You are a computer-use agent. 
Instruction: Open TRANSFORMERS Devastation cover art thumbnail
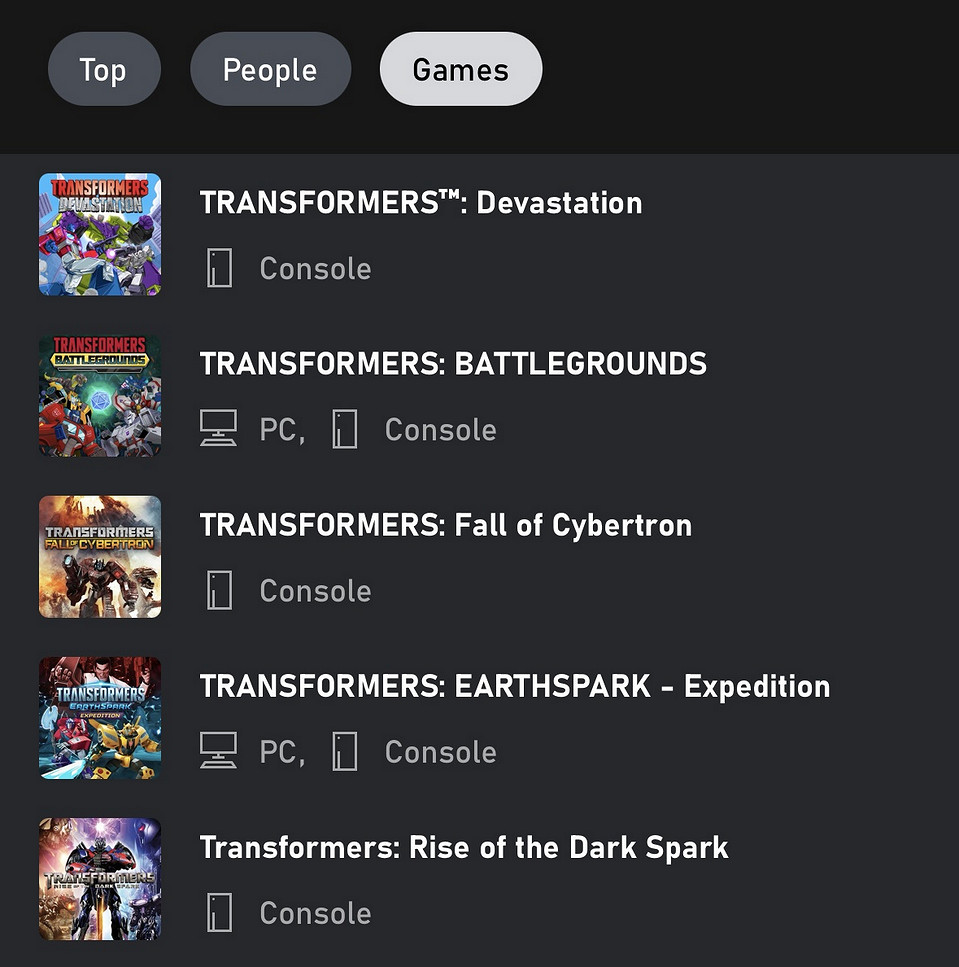(100, 235)
